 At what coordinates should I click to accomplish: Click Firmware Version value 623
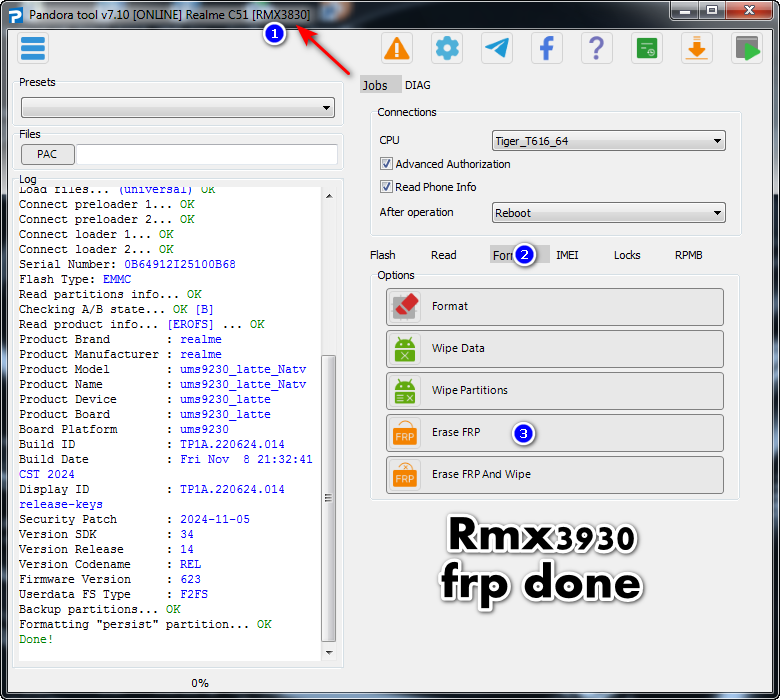191,579
